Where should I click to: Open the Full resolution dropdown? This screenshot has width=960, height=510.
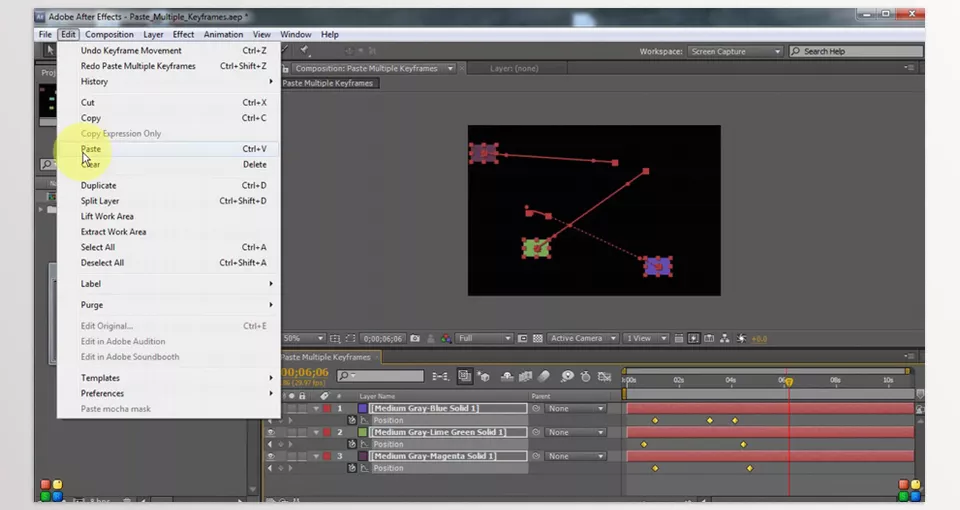(484, 339)
